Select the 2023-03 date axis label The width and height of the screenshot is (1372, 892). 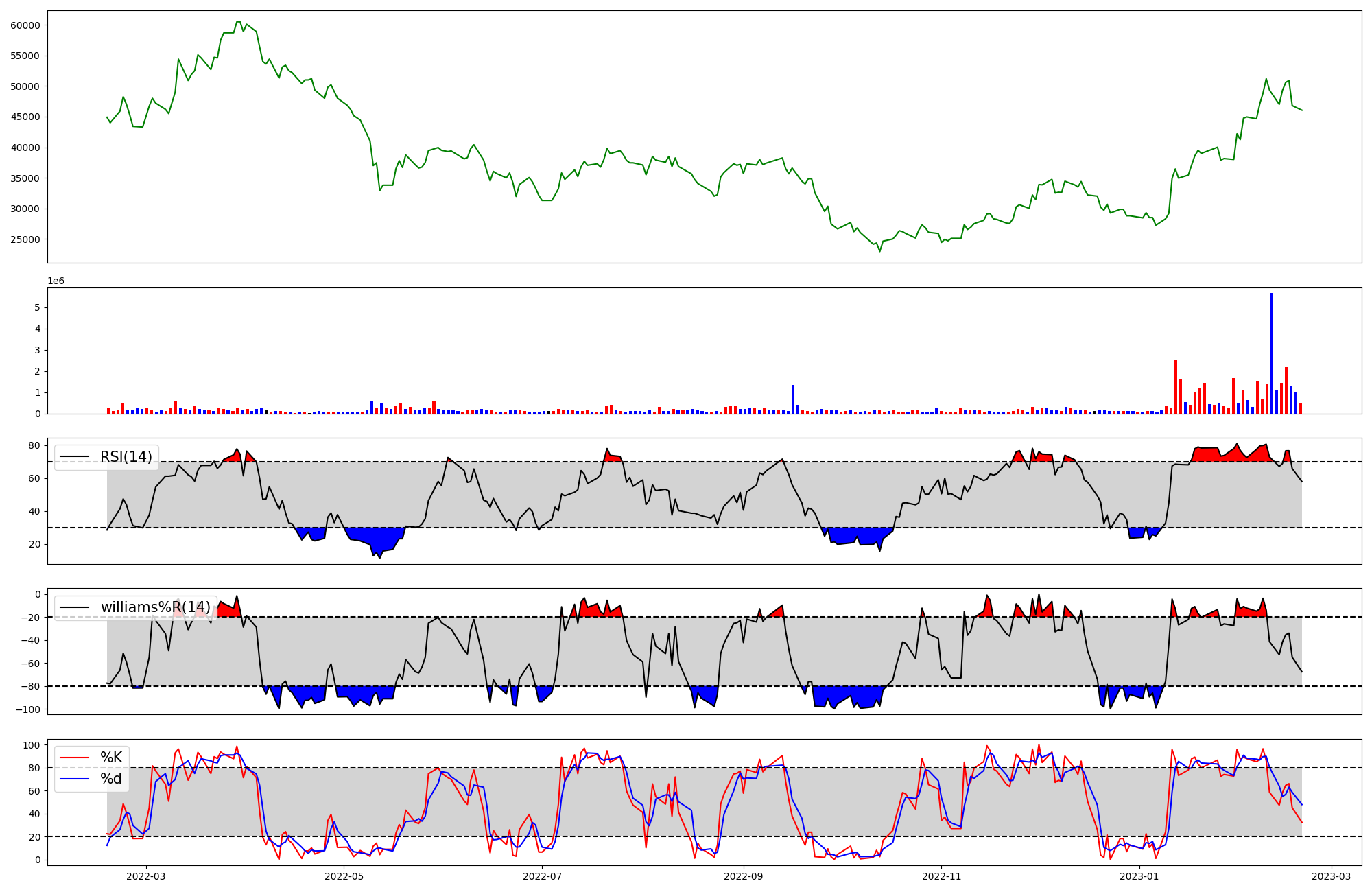[1332, 876]
